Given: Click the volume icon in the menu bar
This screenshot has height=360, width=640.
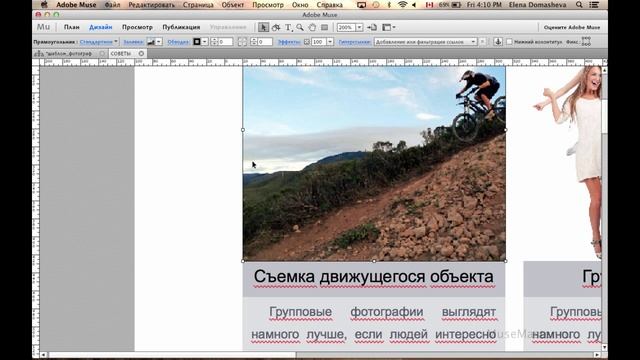Looking at the screenshot, I should [414, 5].
